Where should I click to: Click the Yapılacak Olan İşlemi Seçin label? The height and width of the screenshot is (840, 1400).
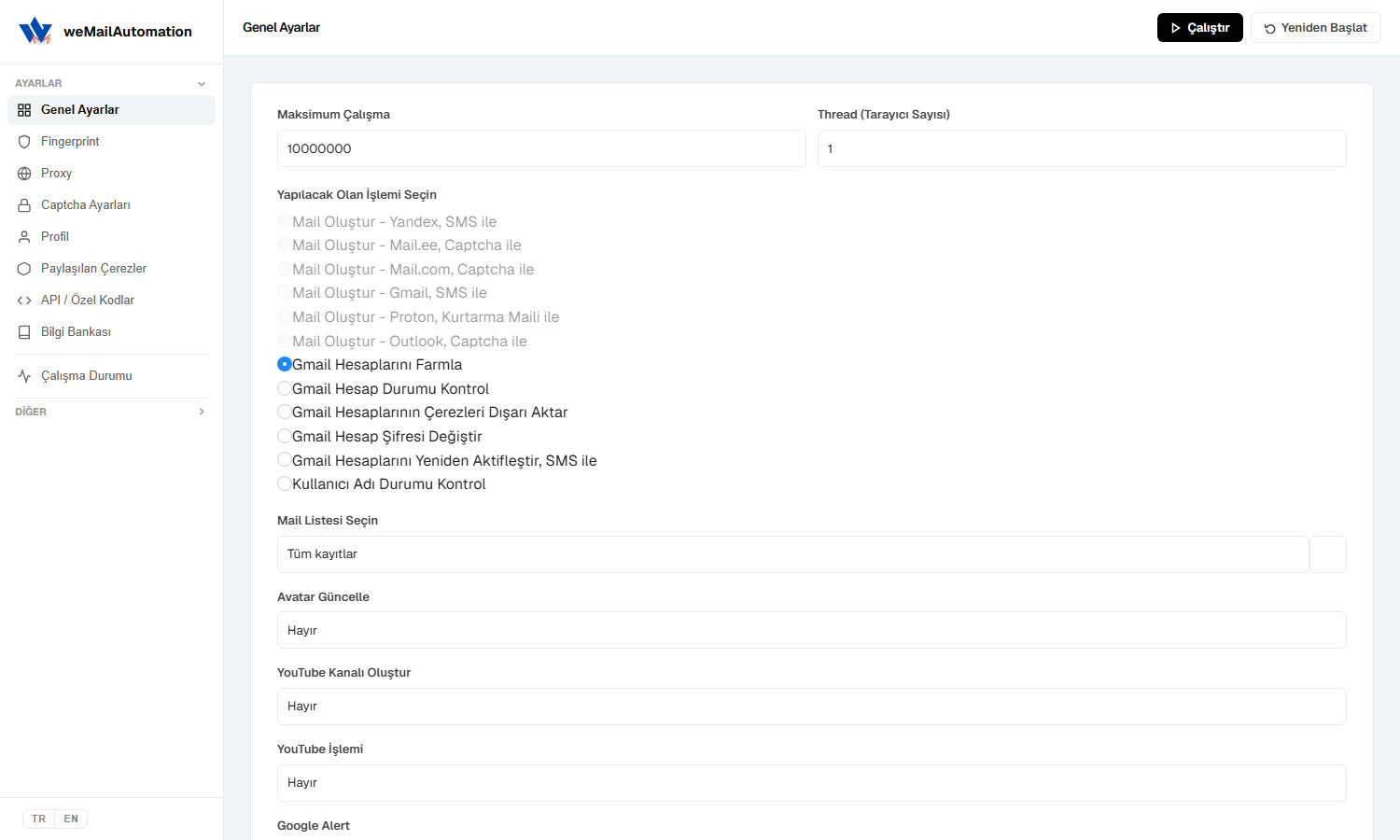pos(357,195)
